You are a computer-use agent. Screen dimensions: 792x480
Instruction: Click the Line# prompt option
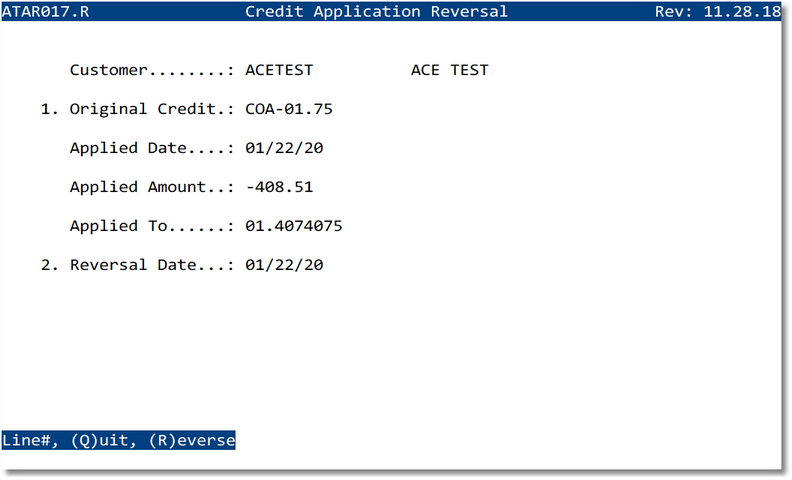30,440
